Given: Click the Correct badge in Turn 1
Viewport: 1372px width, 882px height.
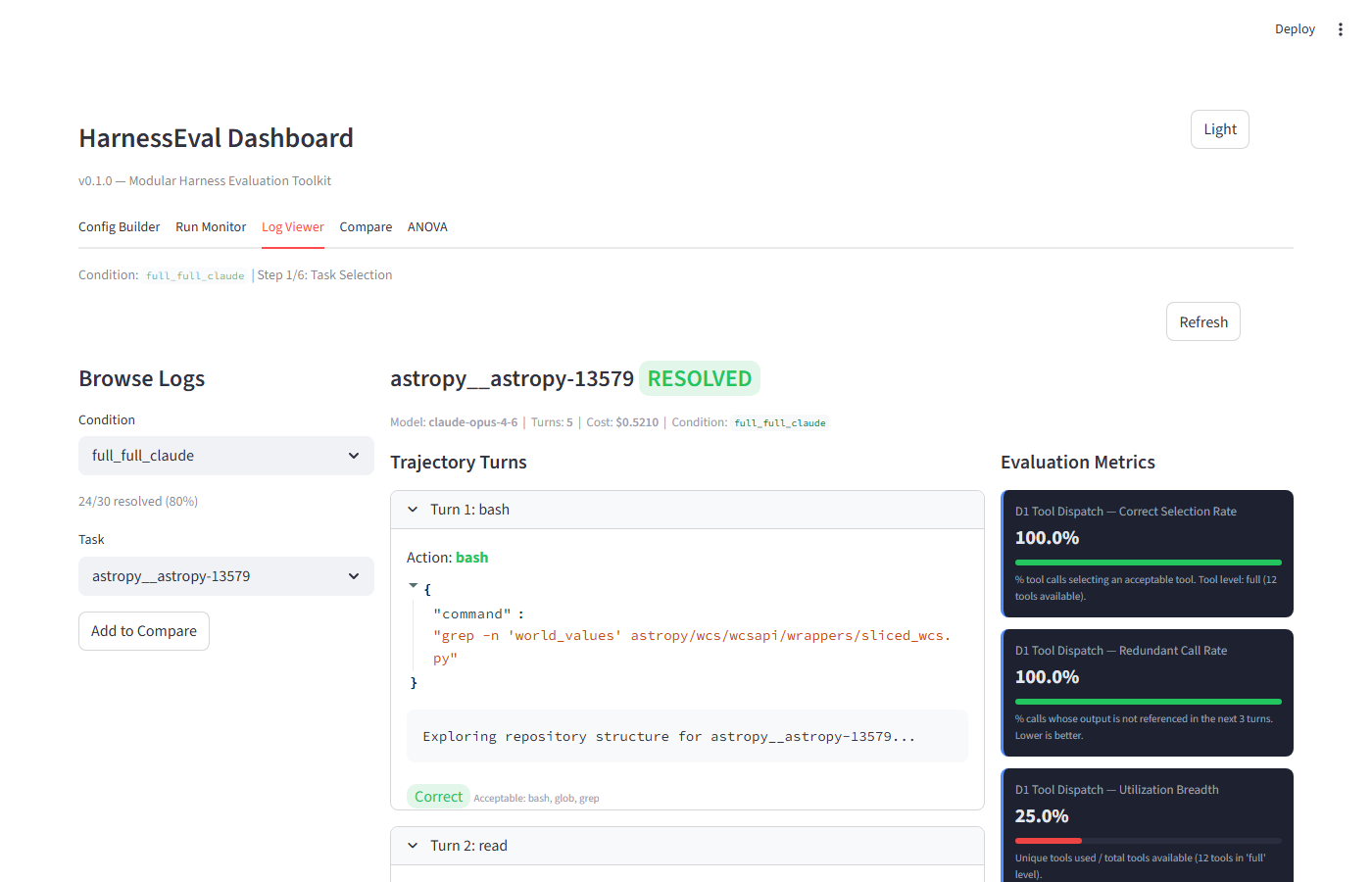Looking at the screenshot, I should [x=438, y=796].
